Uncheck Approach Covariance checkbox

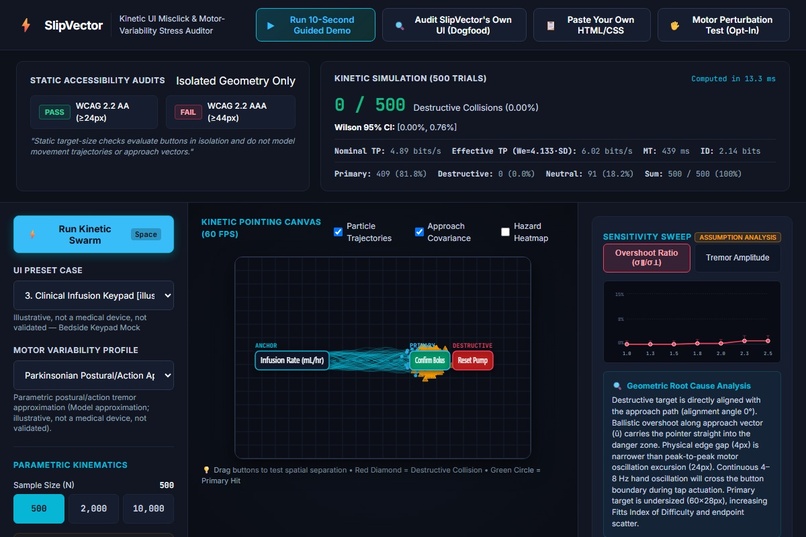(419, 232)
